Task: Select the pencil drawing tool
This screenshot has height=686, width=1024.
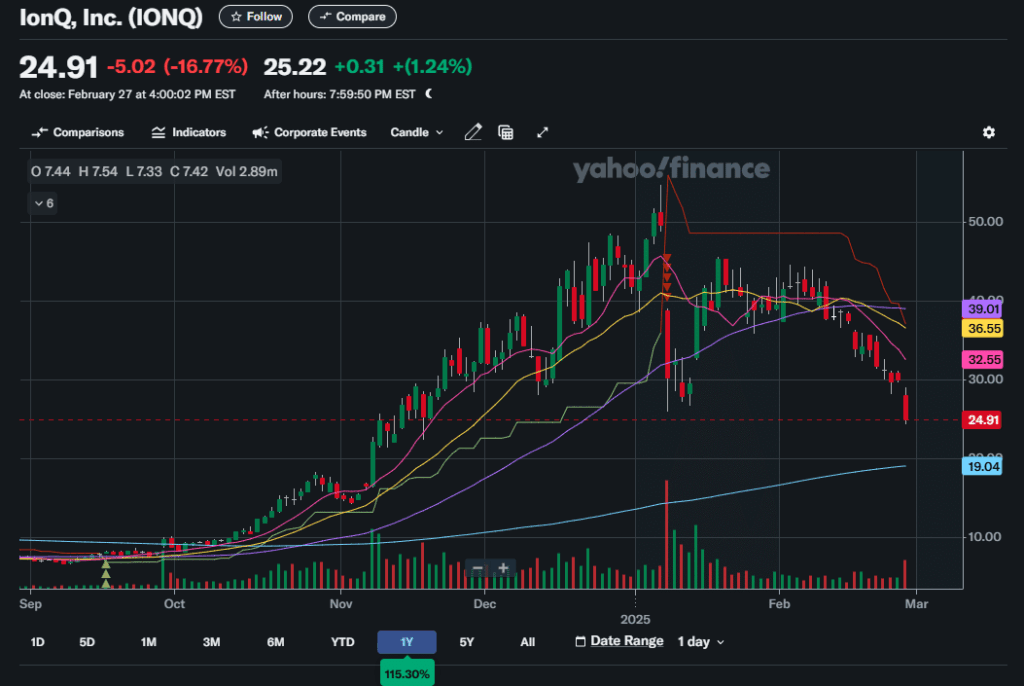Action: pyautogui.click(x=473, y=132)
